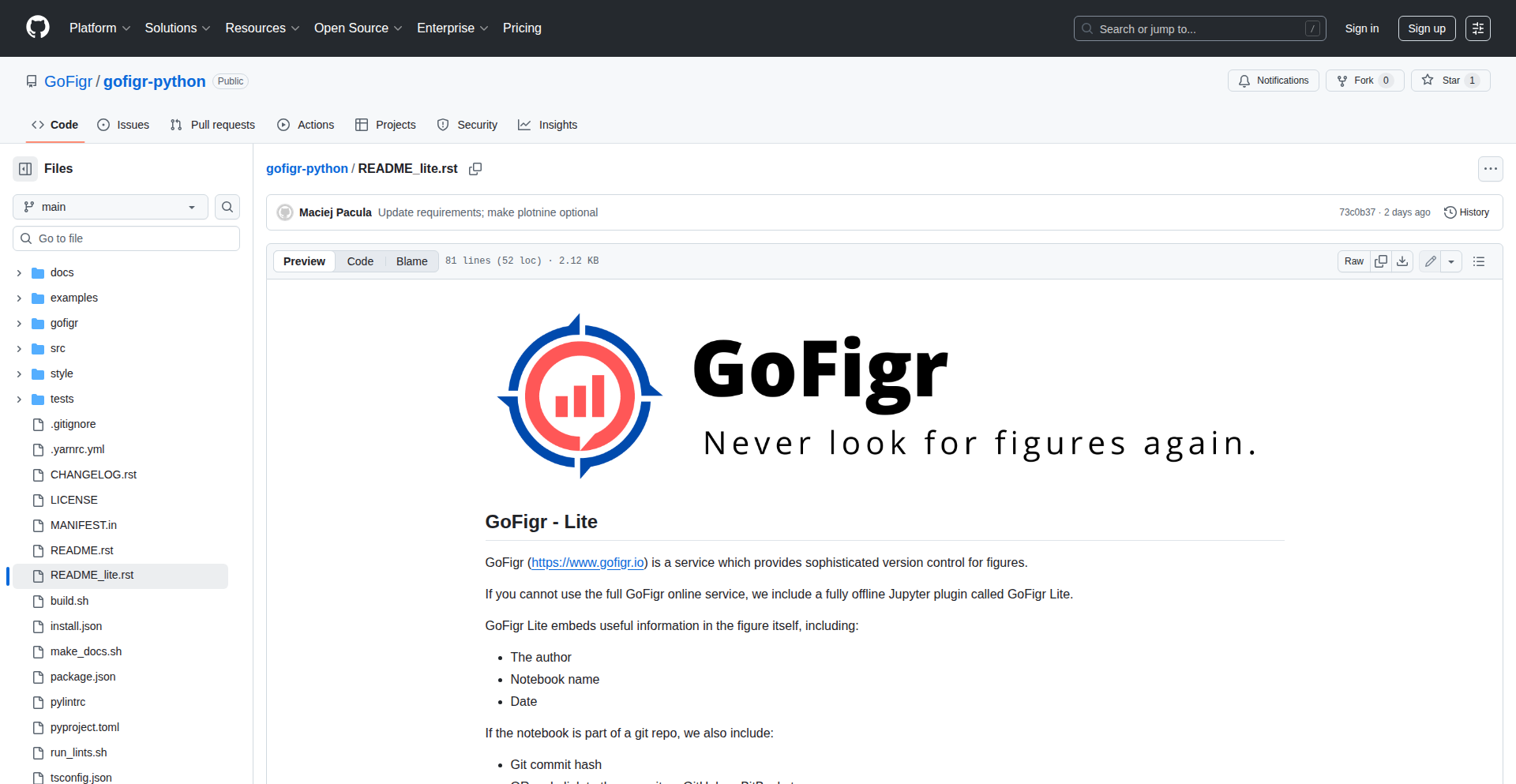Edit this file with pencil icon
Image resolution: width=1516 pixels, height=784 pixels.
[x=1430, y=261]
